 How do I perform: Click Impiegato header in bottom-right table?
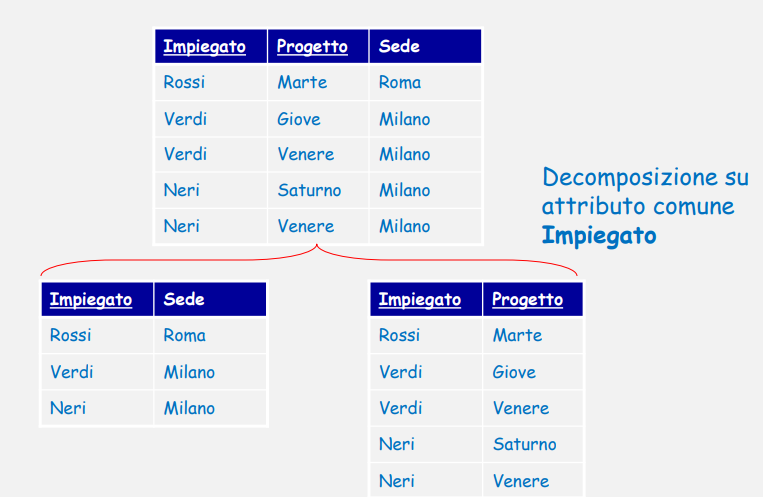point(426,299)
